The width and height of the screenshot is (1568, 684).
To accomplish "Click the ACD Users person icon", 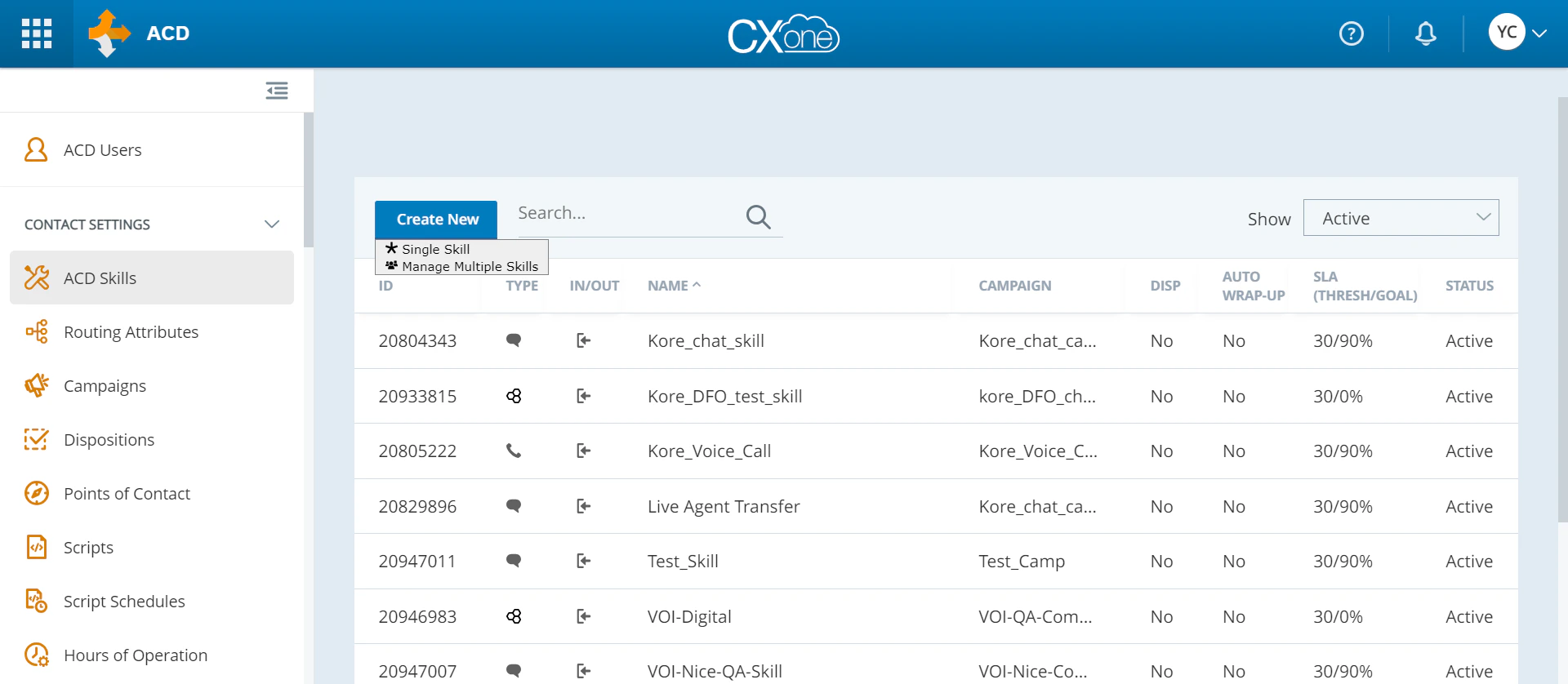I will [36, 149].
